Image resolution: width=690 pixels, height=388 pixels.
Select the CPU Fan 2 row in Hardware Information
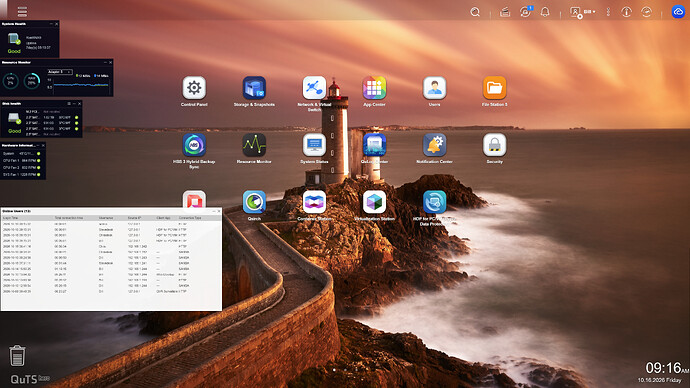22,168
